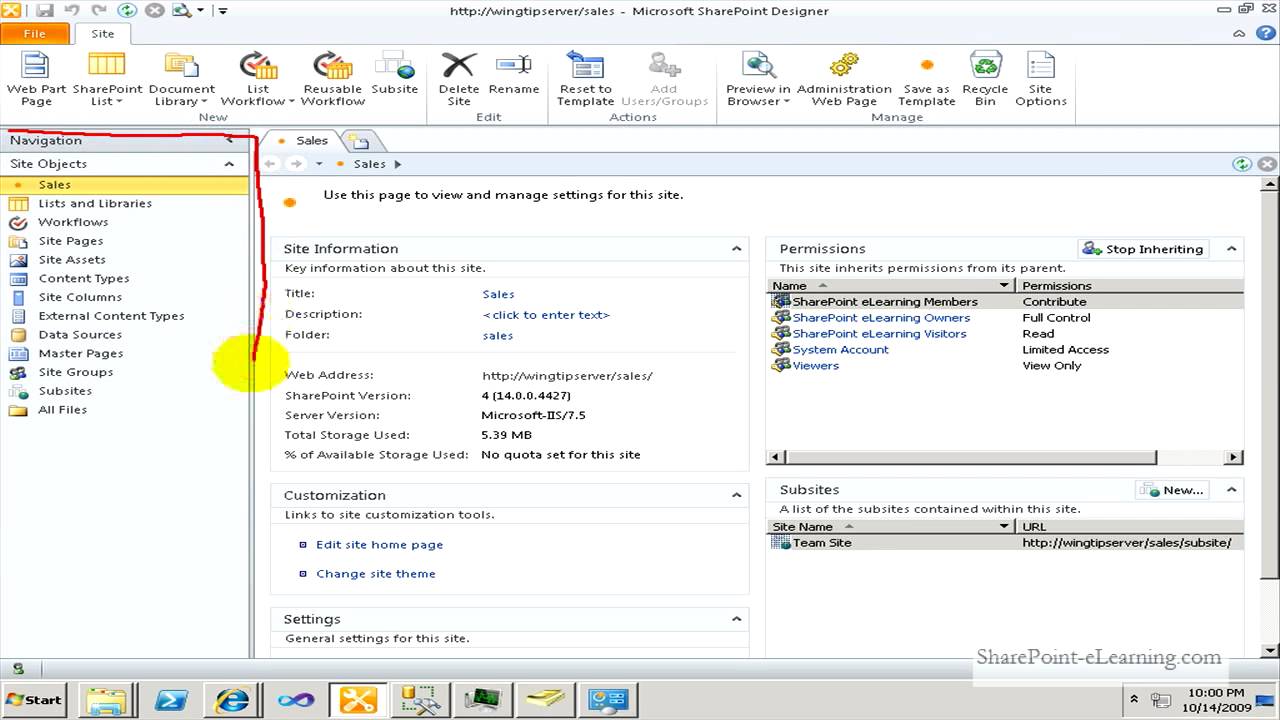Open Preview in Browser
Image resolution: width=1280 pixels, height=720 pixels.
[x=758, y=78]
